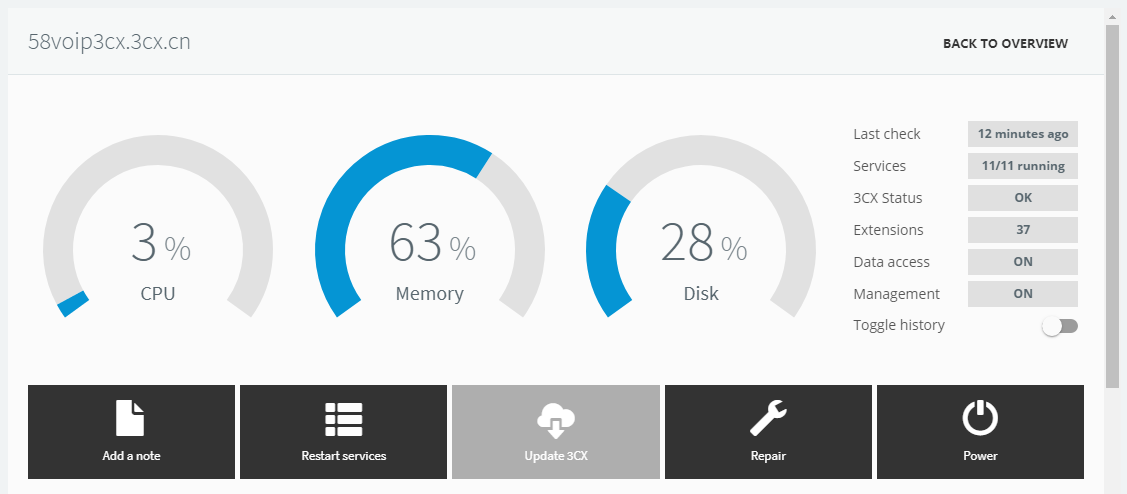Click the Memory 63% gauge

pos(430,226)
